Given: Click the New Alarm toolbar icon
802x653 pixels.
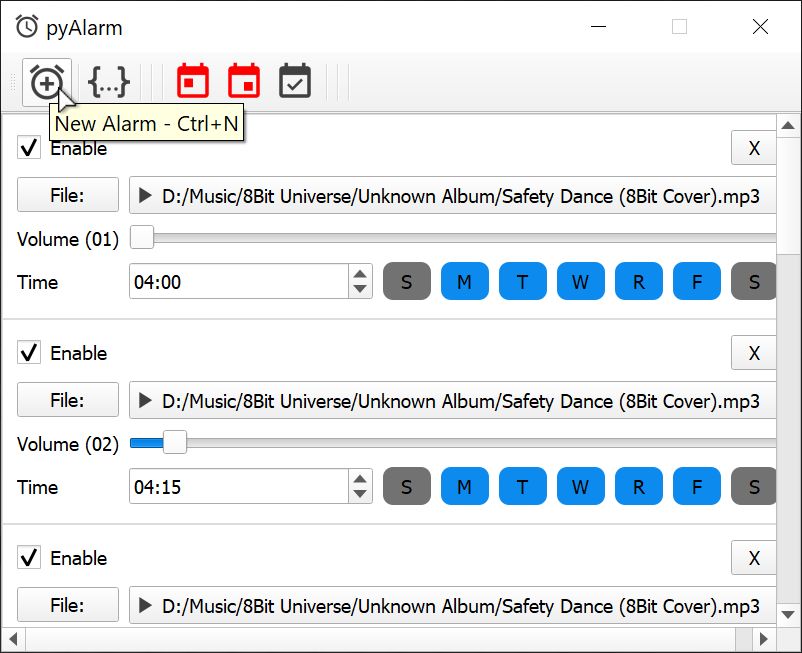Looking at the screenshot, I should [47, 82].
